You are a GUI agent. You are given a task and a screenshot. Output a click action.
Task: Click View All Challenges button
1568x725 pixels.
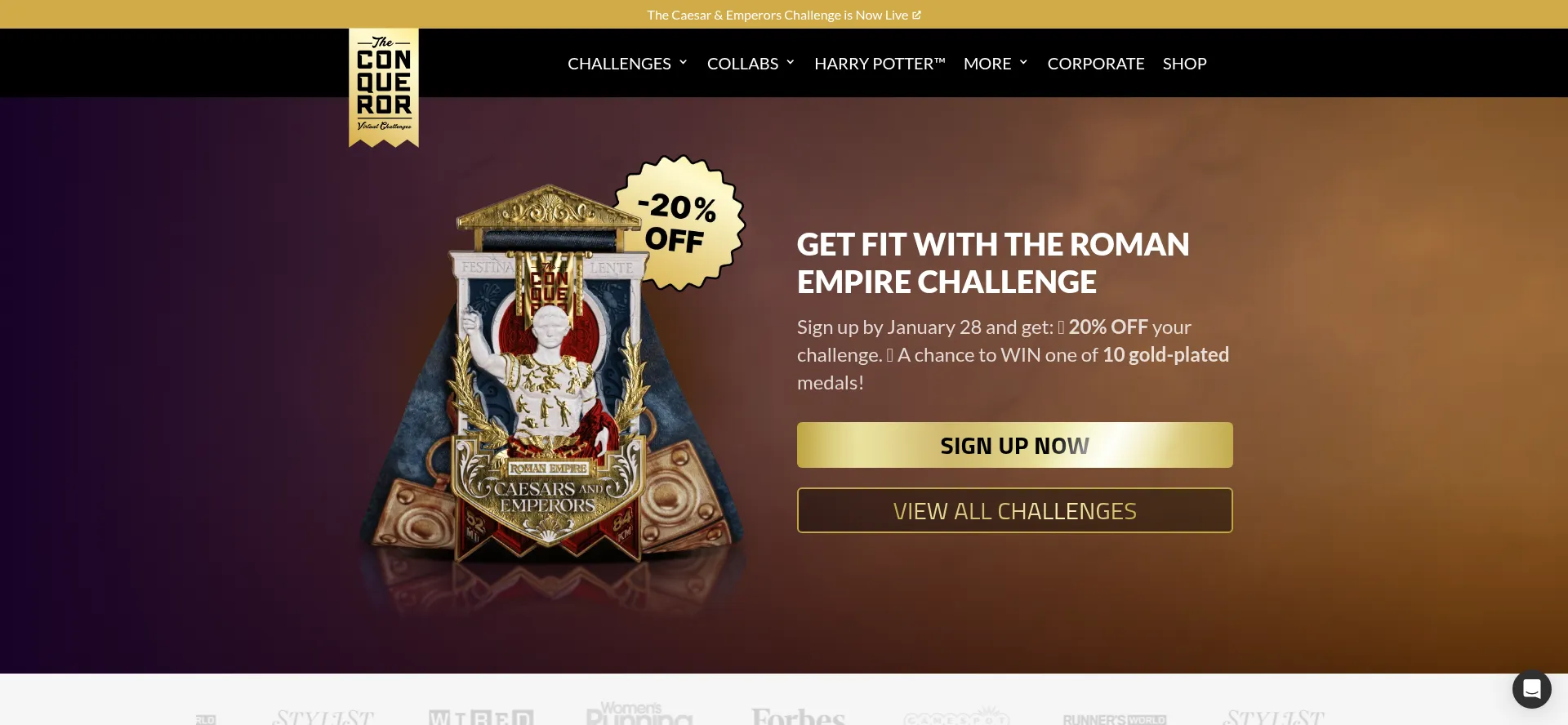click(1014, 510)
